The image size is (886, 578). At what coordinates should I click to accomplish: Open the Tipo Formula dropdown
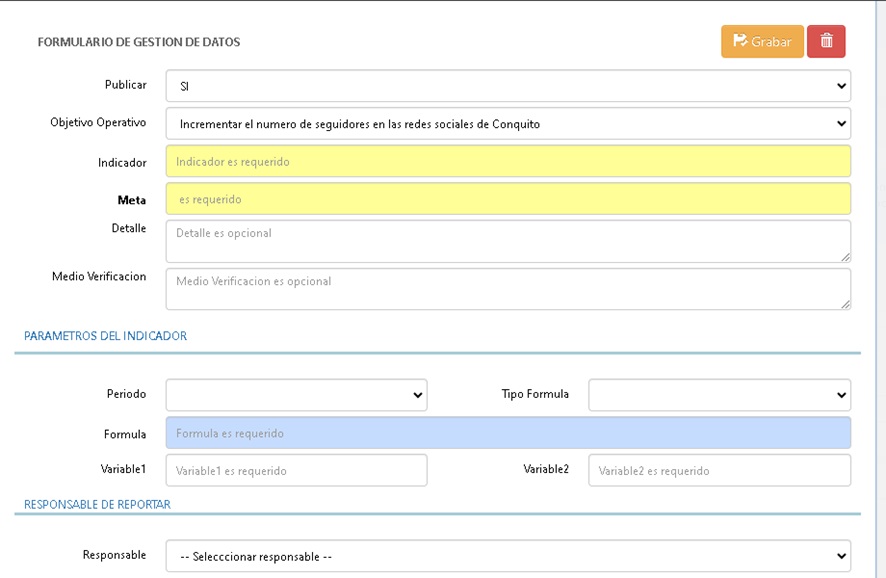click(x=719, y=395)
